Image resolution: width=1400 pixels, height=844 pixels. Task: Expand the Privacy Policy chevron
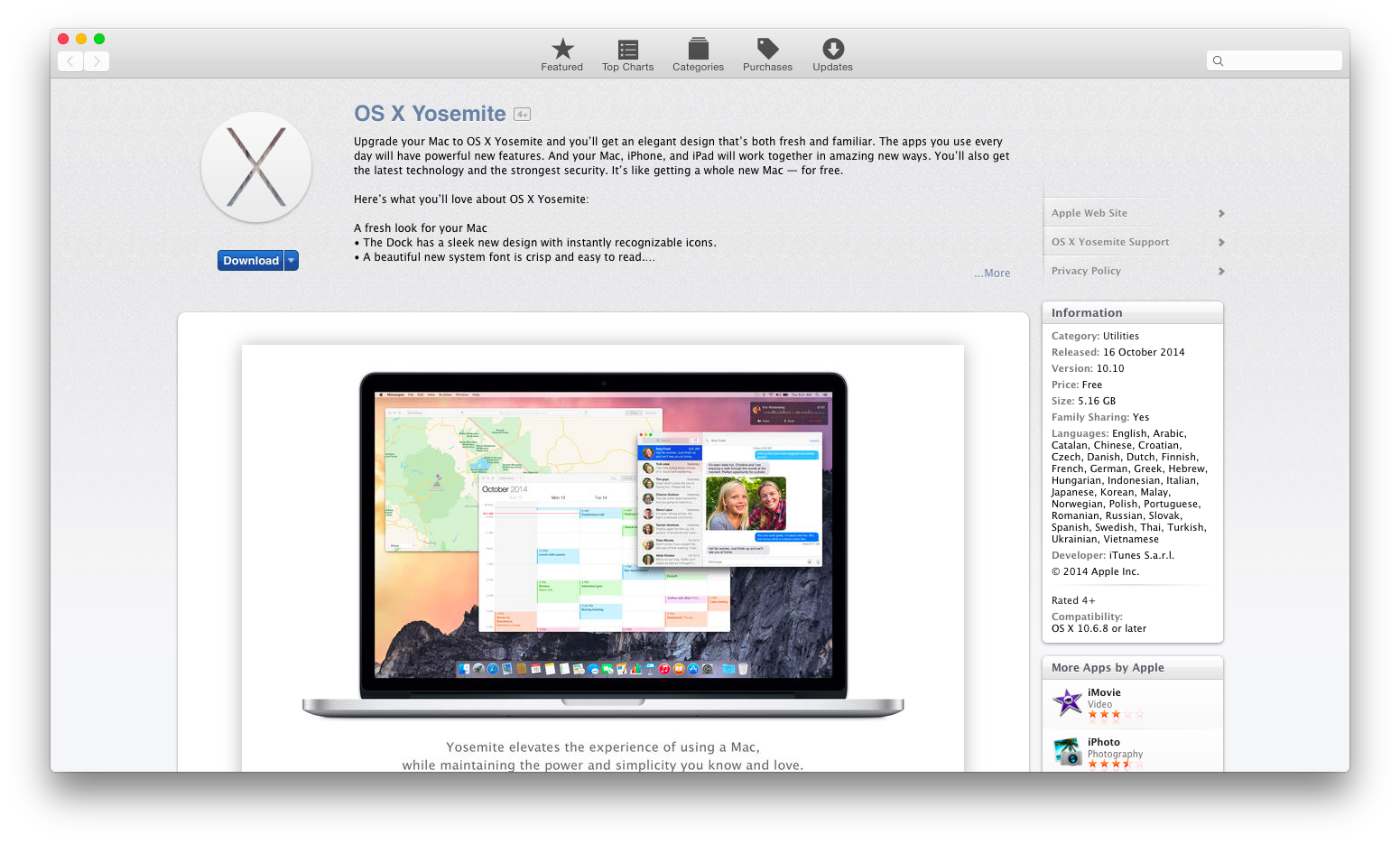pyautogui.click(x=1221, y=272)
